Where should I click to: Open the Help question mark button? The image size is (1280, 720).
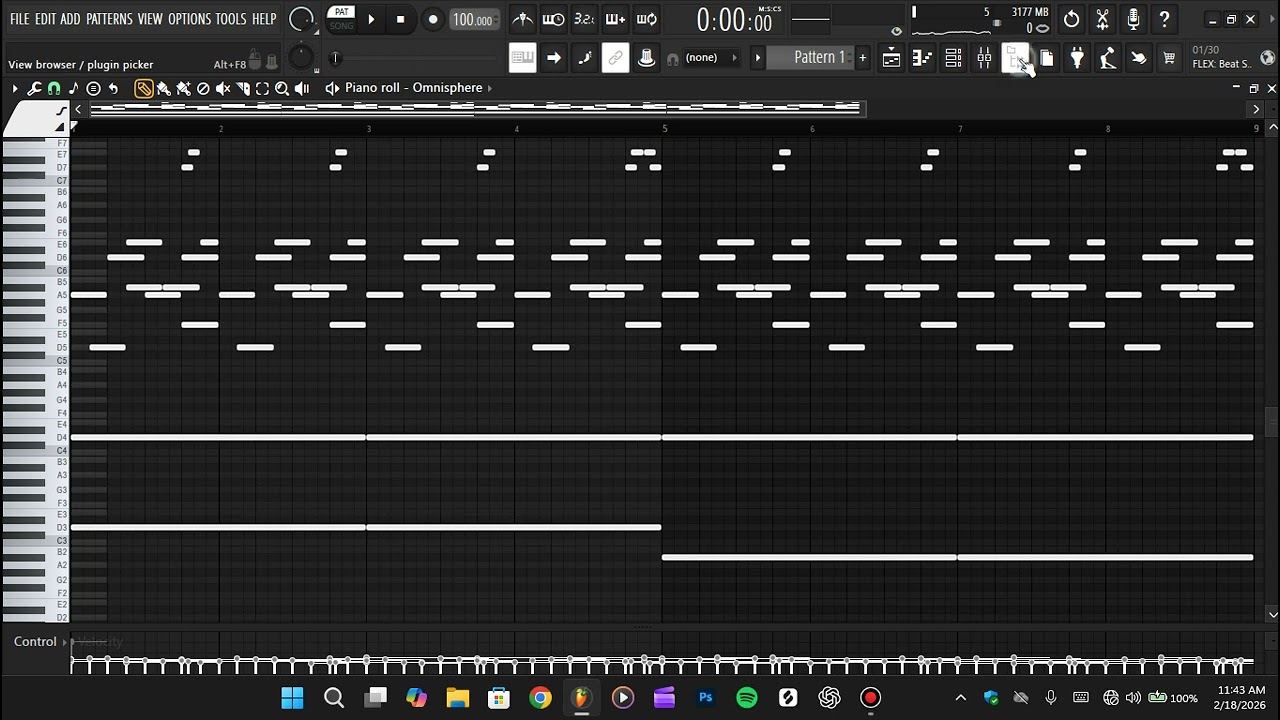click(x=1164, y=19)
